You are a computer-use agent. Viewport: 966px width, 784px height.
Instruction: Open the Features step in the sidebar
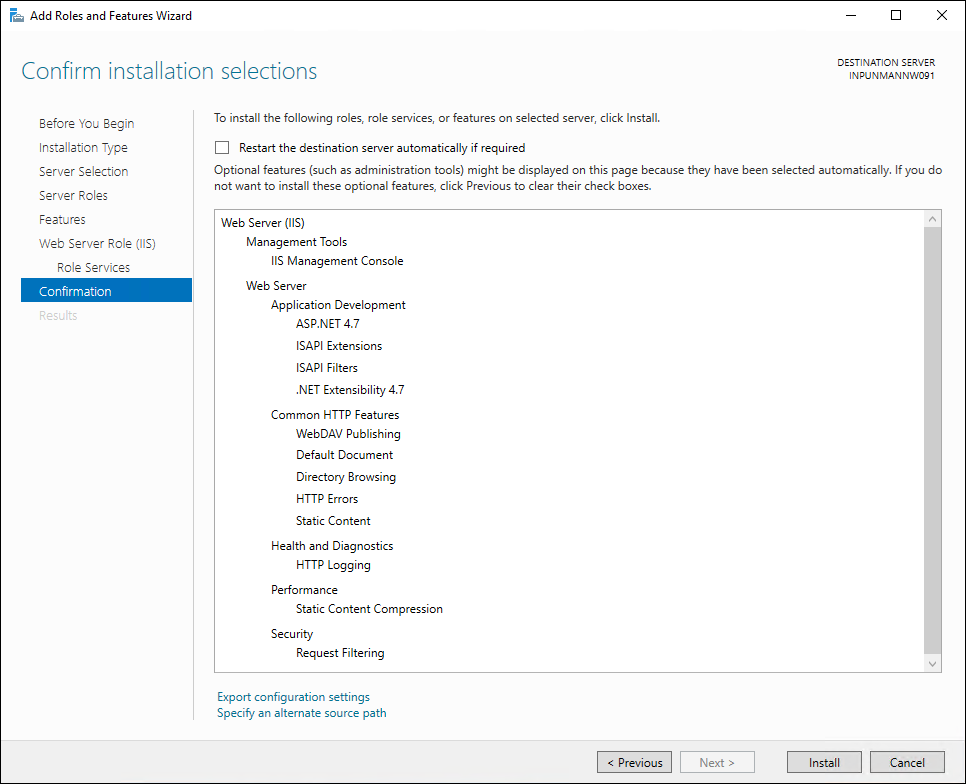click(x=62, y=220)
